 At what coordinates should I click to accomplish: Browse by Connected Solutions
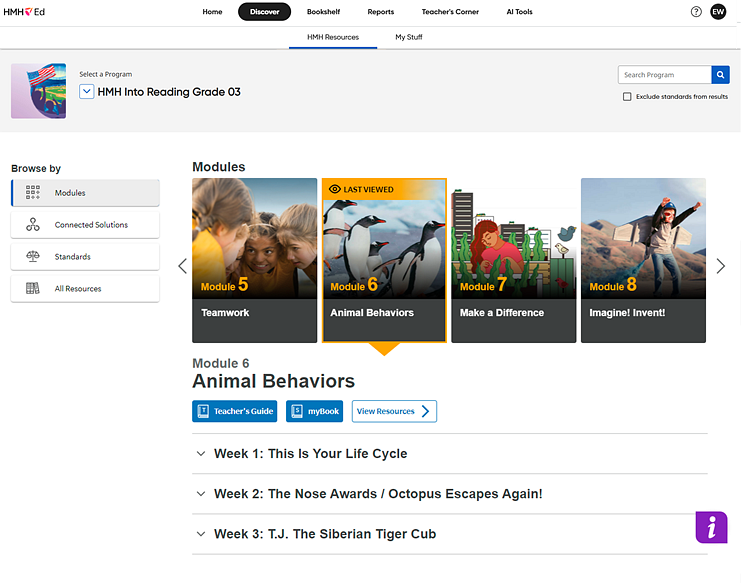point(86,224)
